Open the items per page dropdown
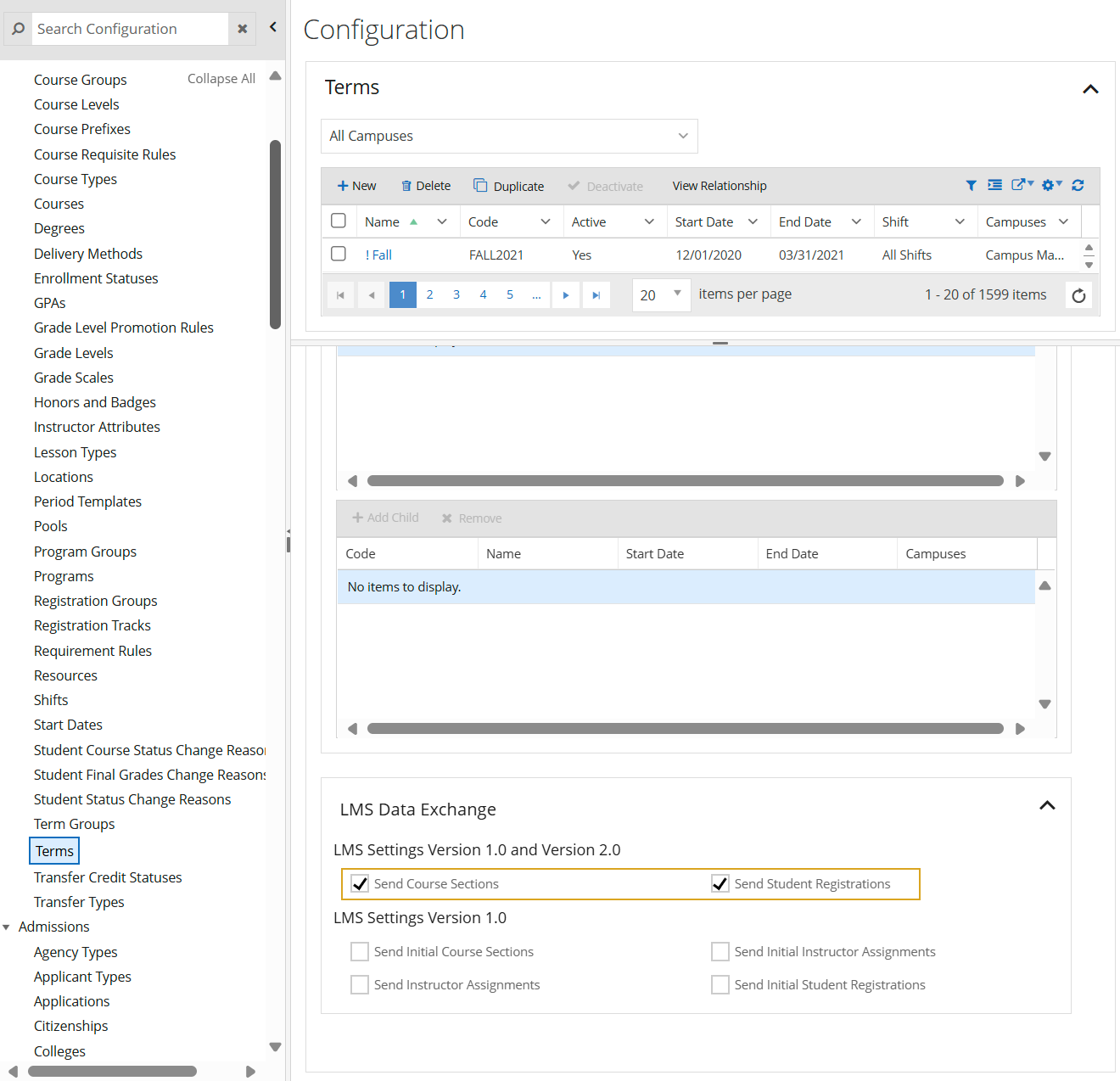The width and height of the screenshot is (1120, 1081). pyautogui.click(x=661, y=294)
